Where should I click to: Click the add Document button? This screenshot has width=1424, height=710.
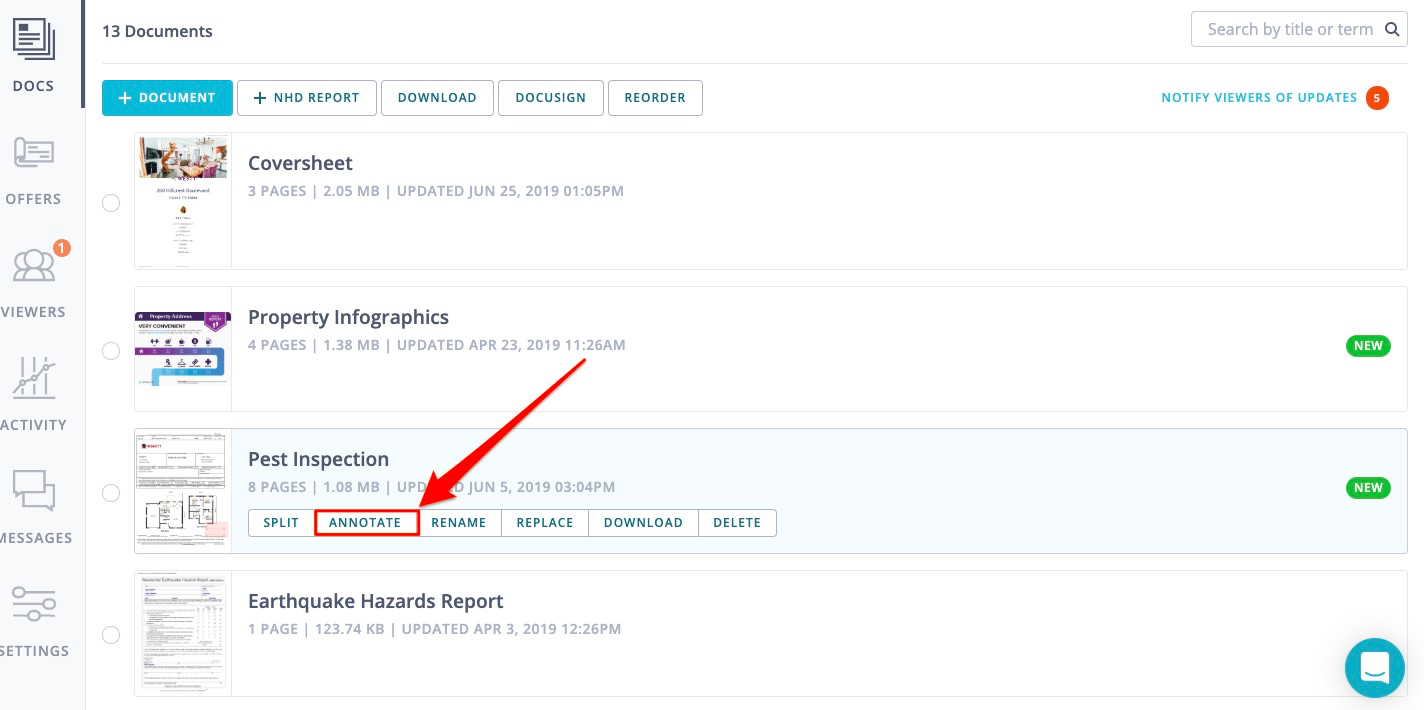(167, 98)
